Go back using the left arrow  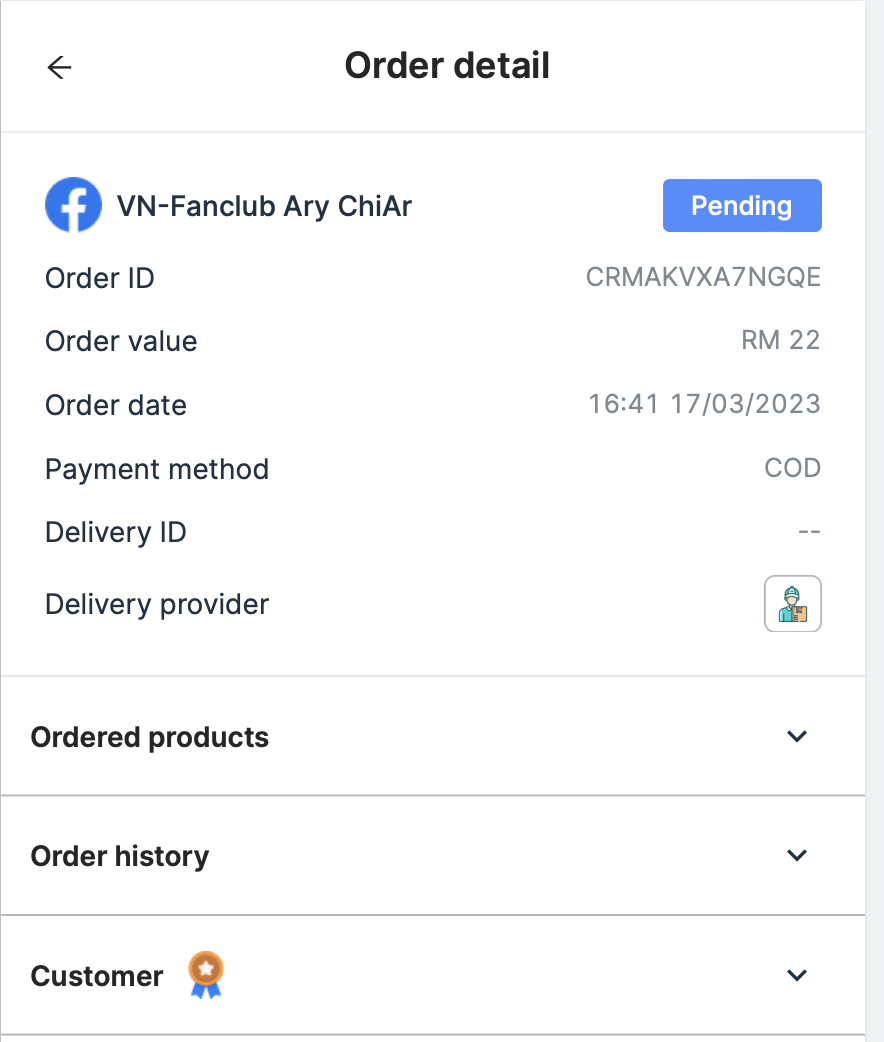pyautogui.click(x=60, y=67)
